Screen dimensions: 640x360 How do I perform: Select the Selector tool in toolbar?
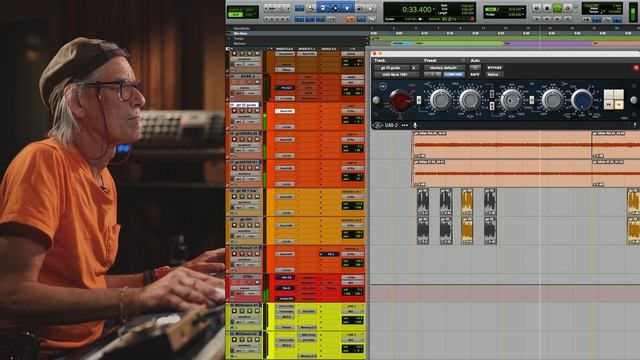tap(336, 8)
